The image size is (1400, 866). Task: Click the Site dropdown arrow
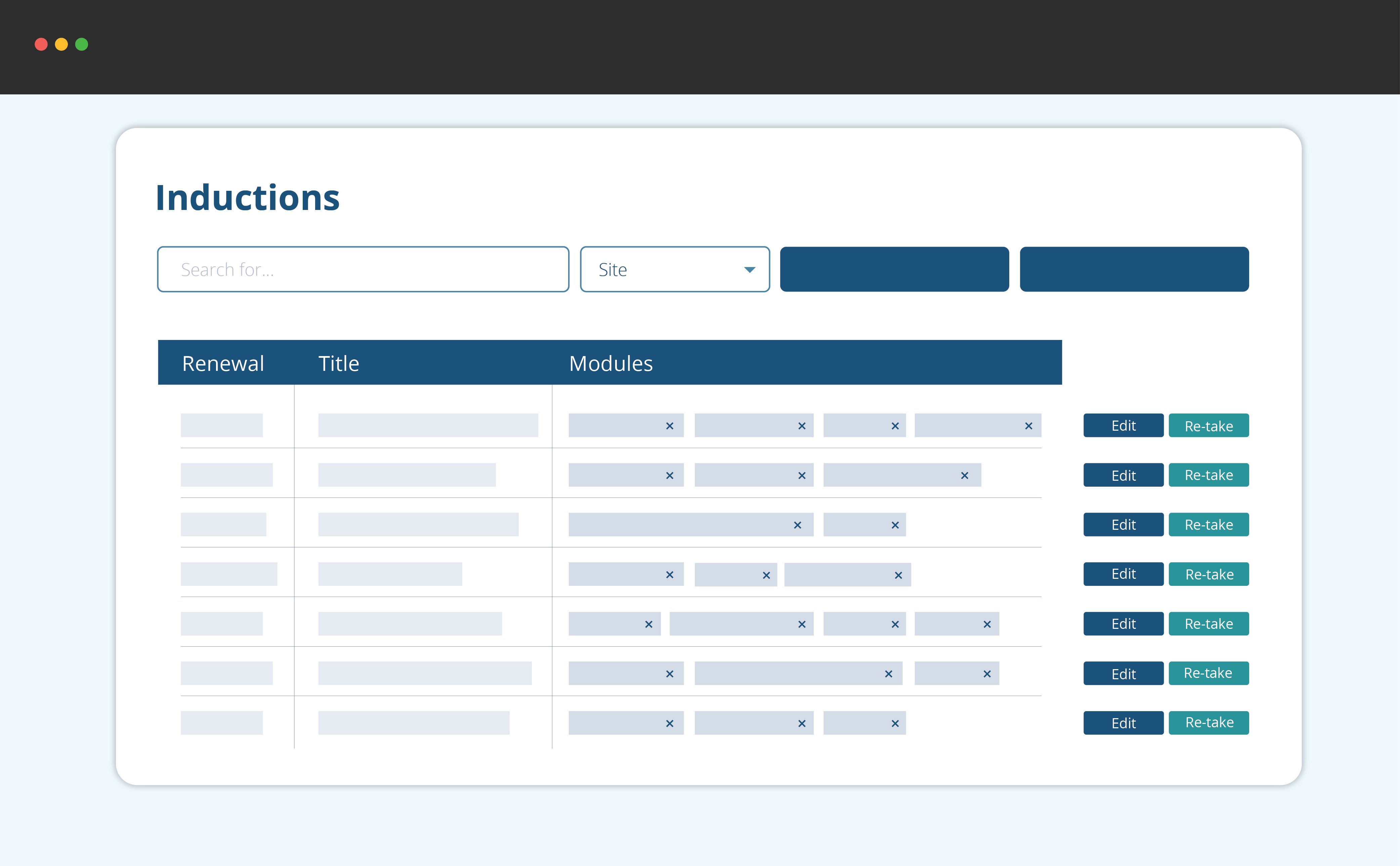point(749,270)
